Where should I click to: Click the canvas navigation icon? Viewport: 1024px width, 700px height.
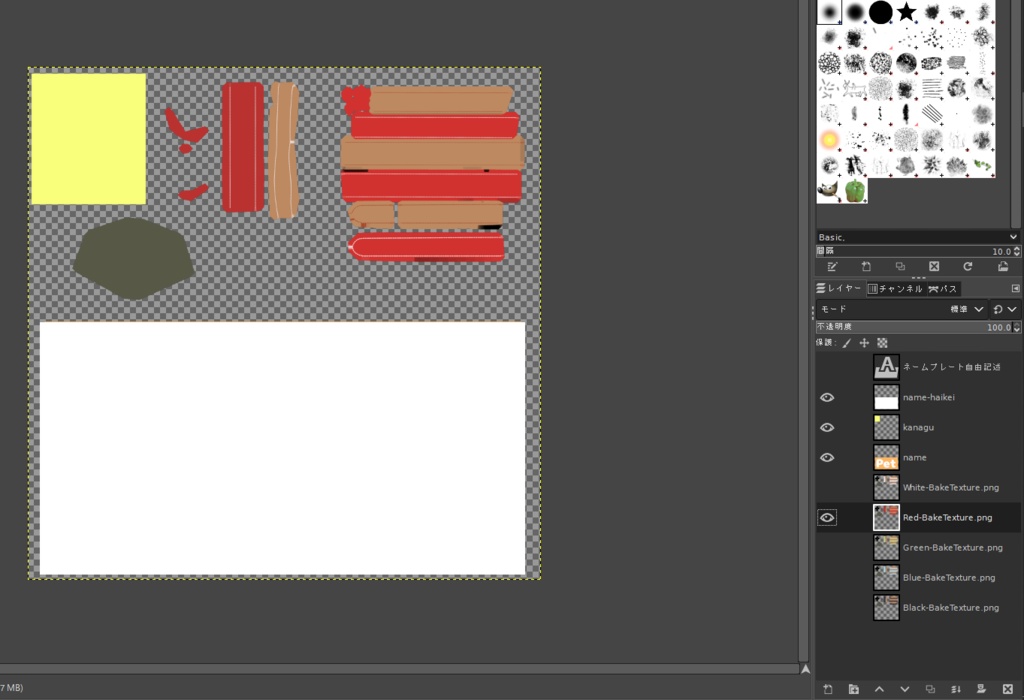point(805,669)
